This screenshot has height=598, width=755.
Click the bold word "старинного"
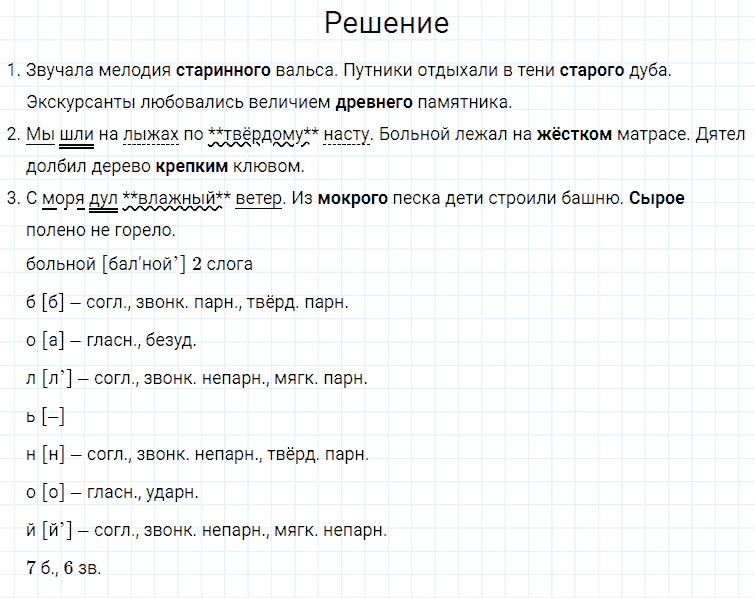pos(223,71)
